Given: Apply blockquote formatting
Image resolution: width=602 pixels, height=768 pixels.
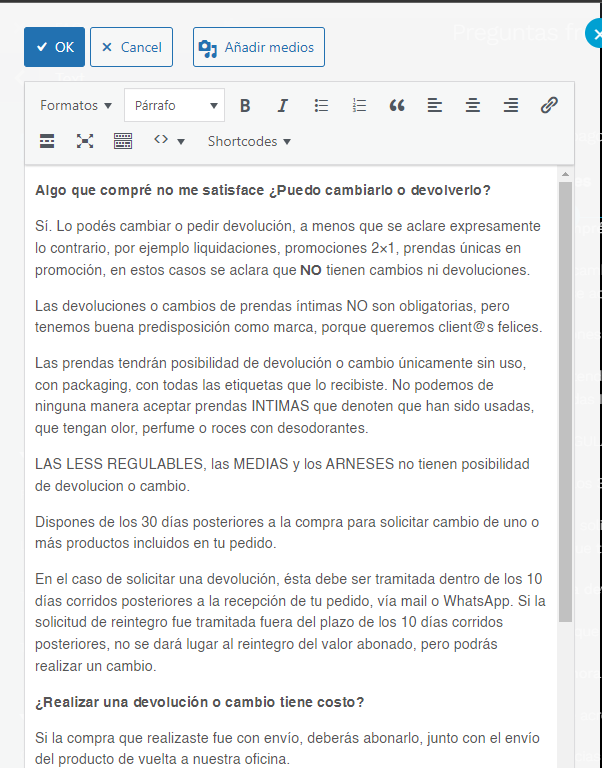Looking at the screenshot, I should [x=397, y=105].
